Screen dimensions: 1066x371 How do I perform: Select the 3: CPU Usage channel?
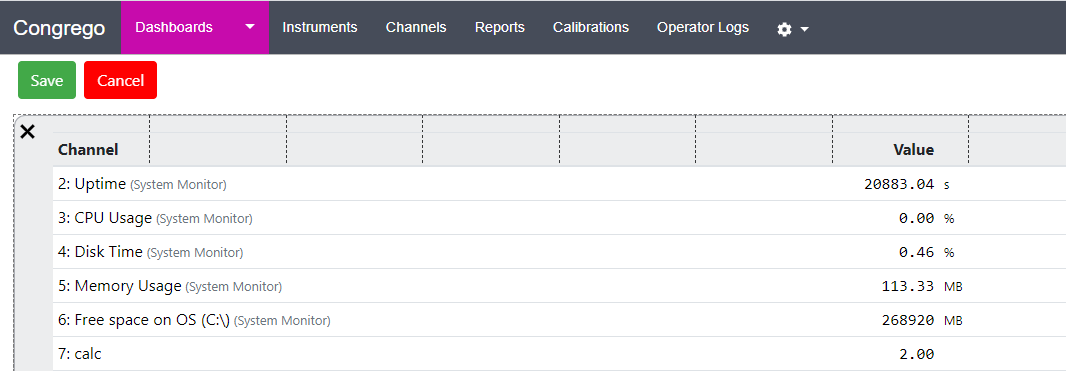coord(155,218)
